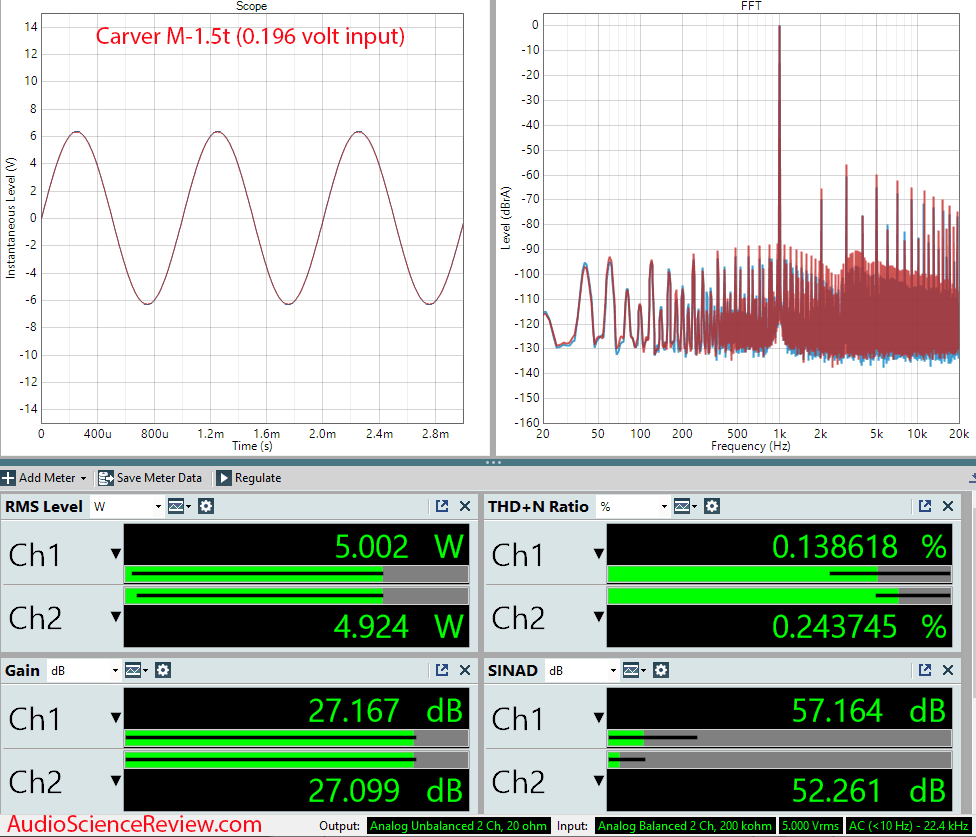Pop out the RMS Level meter
Viewport: 976px width, 837px height.
point(442,506)
